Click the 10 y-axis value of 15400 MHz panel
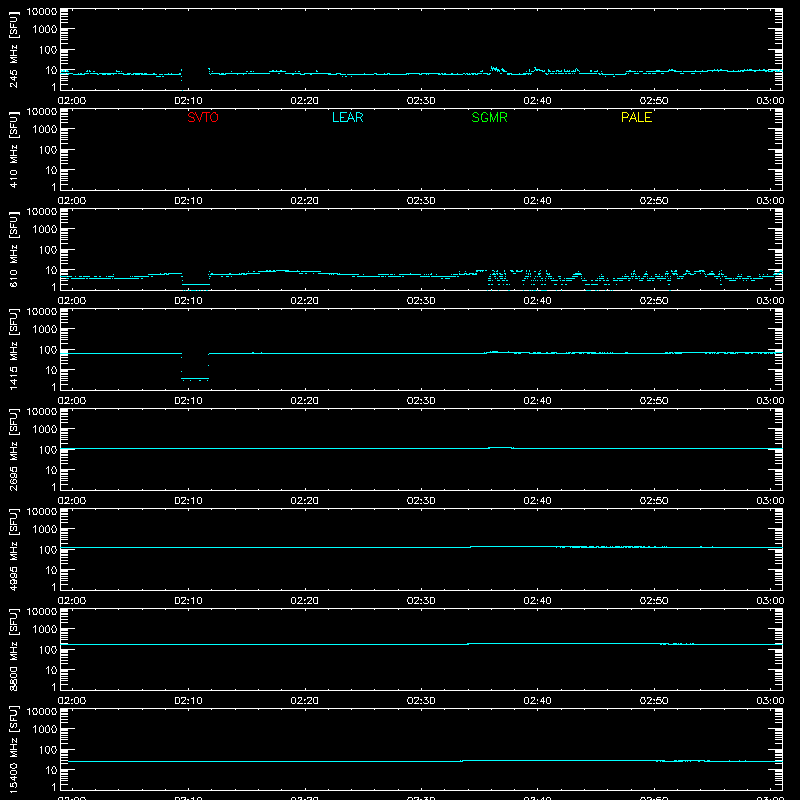The image size is (800, 800). coord(52,770)
